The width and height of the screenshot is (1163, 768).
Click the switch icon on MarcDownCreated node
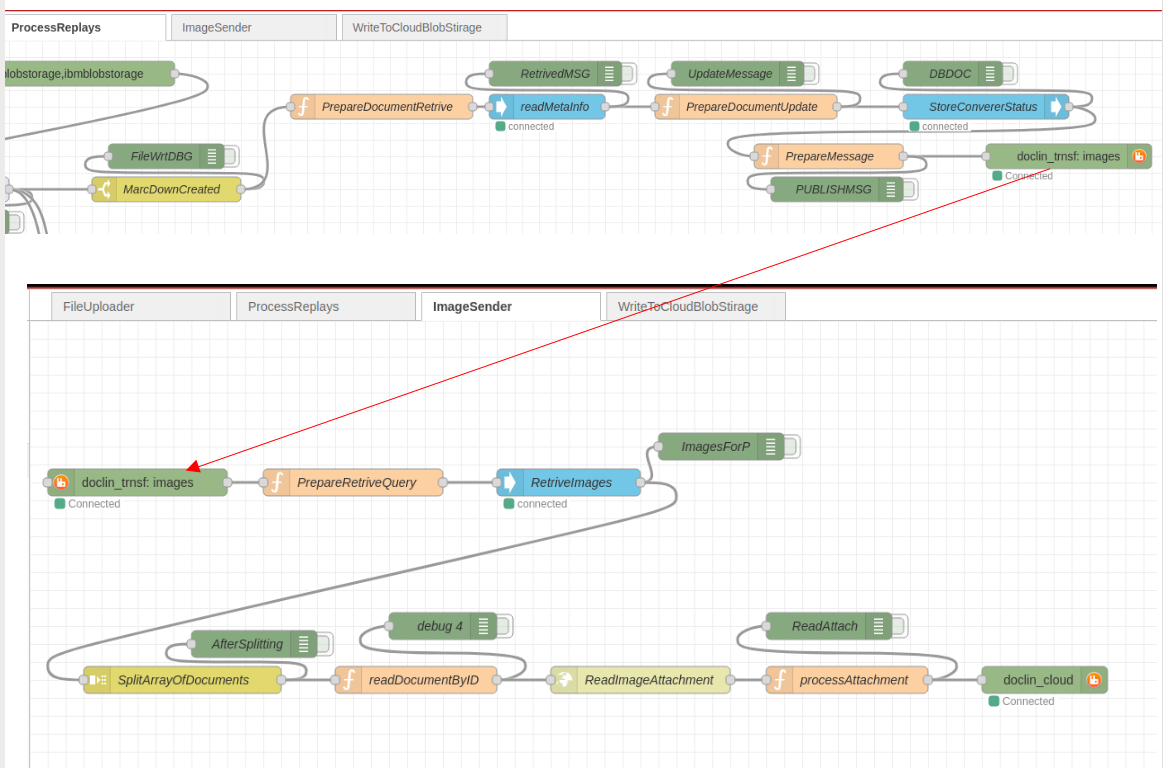104,190
